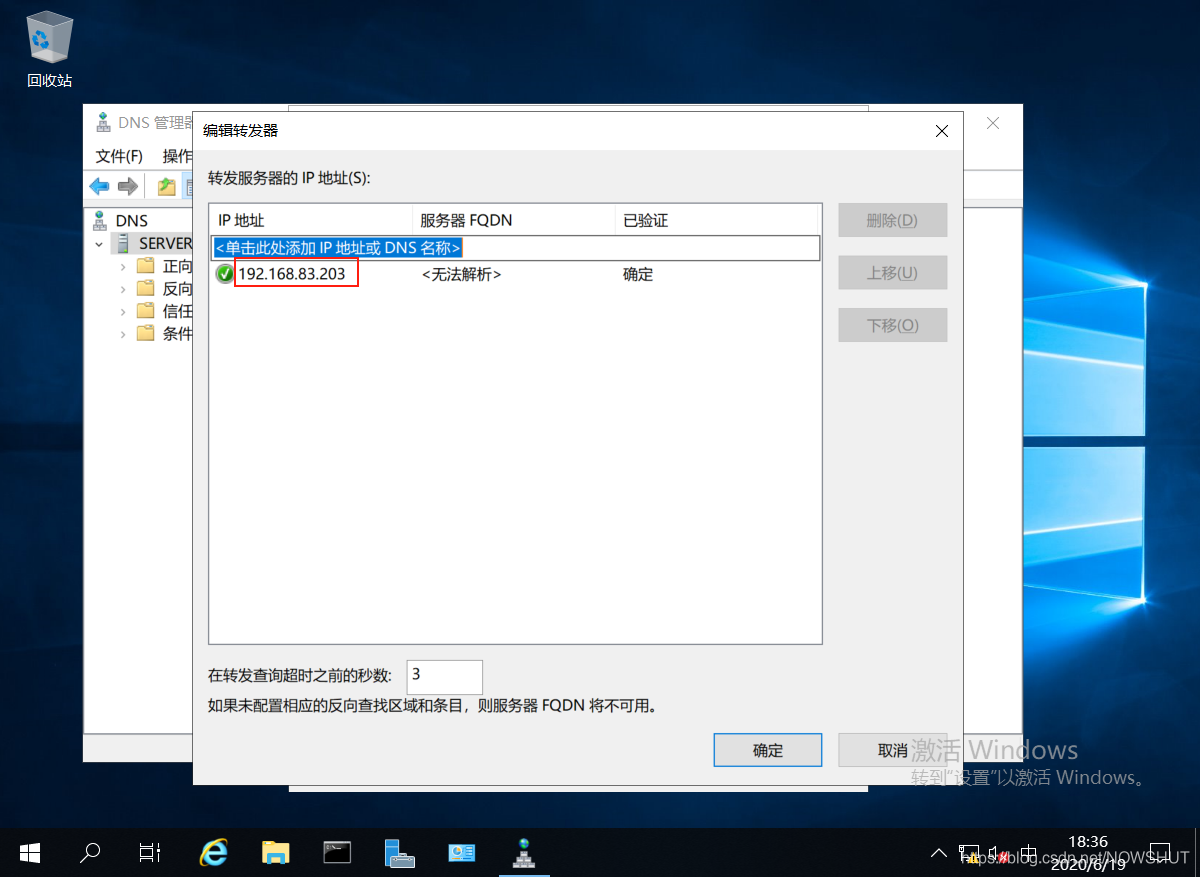
Task: Click the IP 地址 column header
Action: (x=311, y=220)
